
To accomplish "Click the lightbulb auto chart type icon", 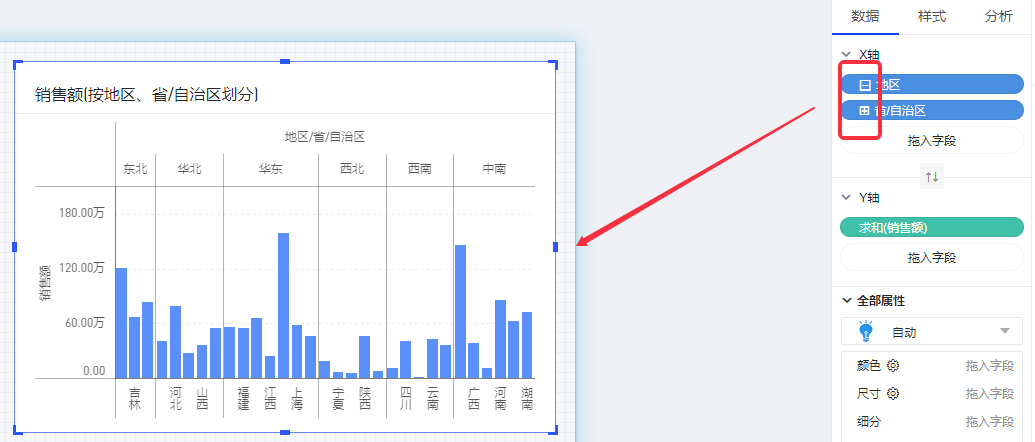I will coord(866,331).
